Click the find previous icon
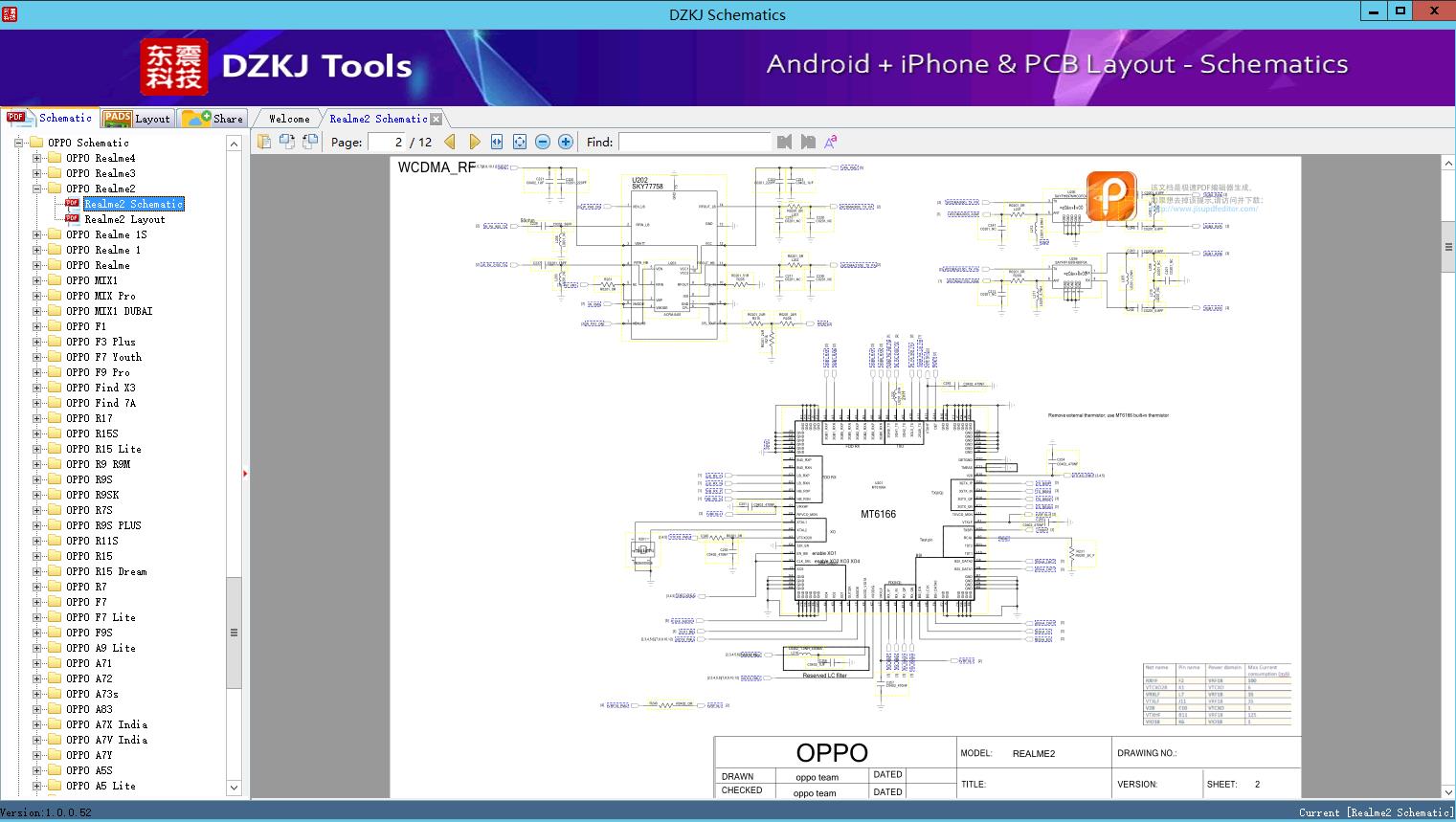The width and height of the screenshot is (1456, 822). coord(785,142)
